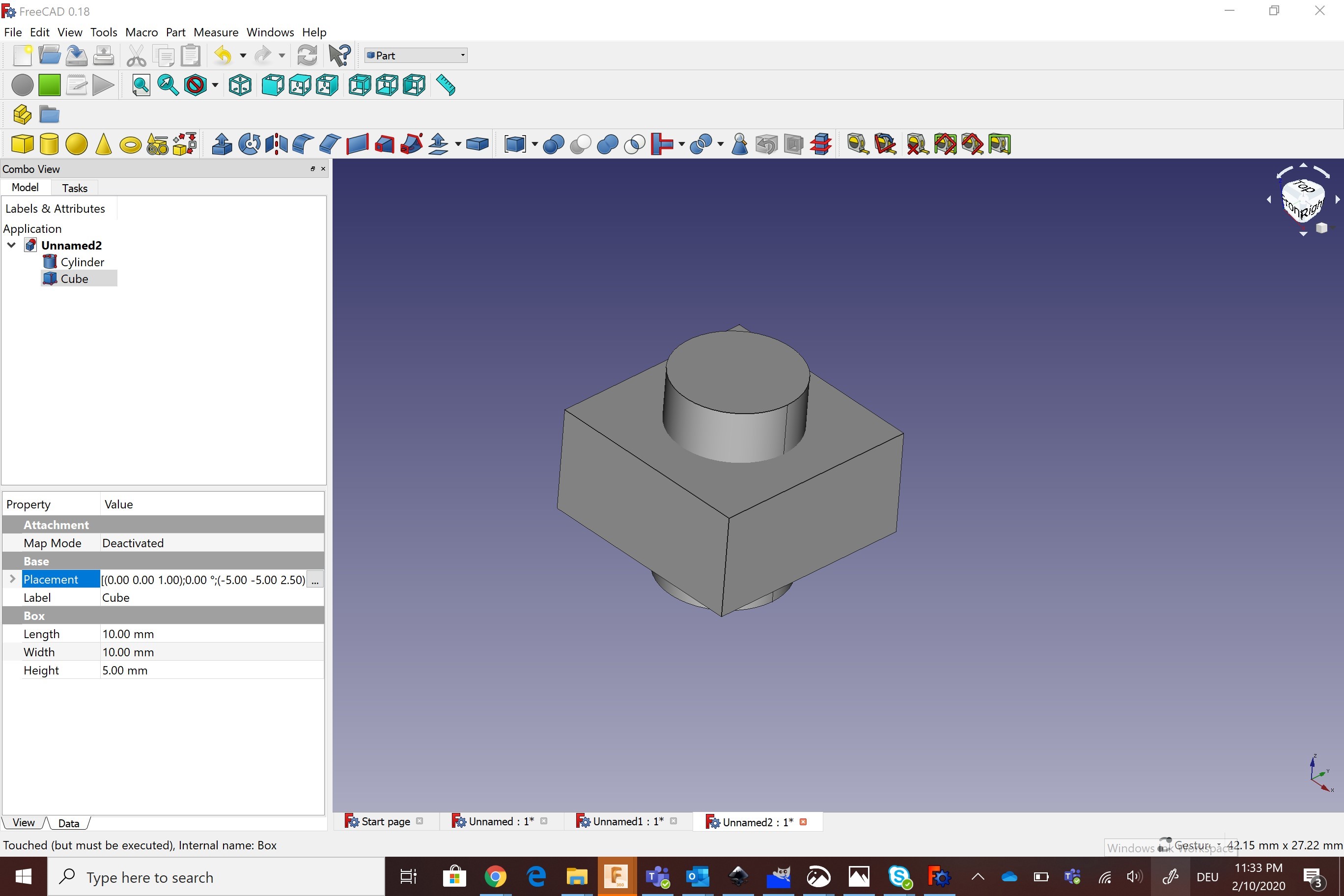Screen dimensions: 1344x896
Task: Select the Fillet edges tool
Action: tap(303, 144)
